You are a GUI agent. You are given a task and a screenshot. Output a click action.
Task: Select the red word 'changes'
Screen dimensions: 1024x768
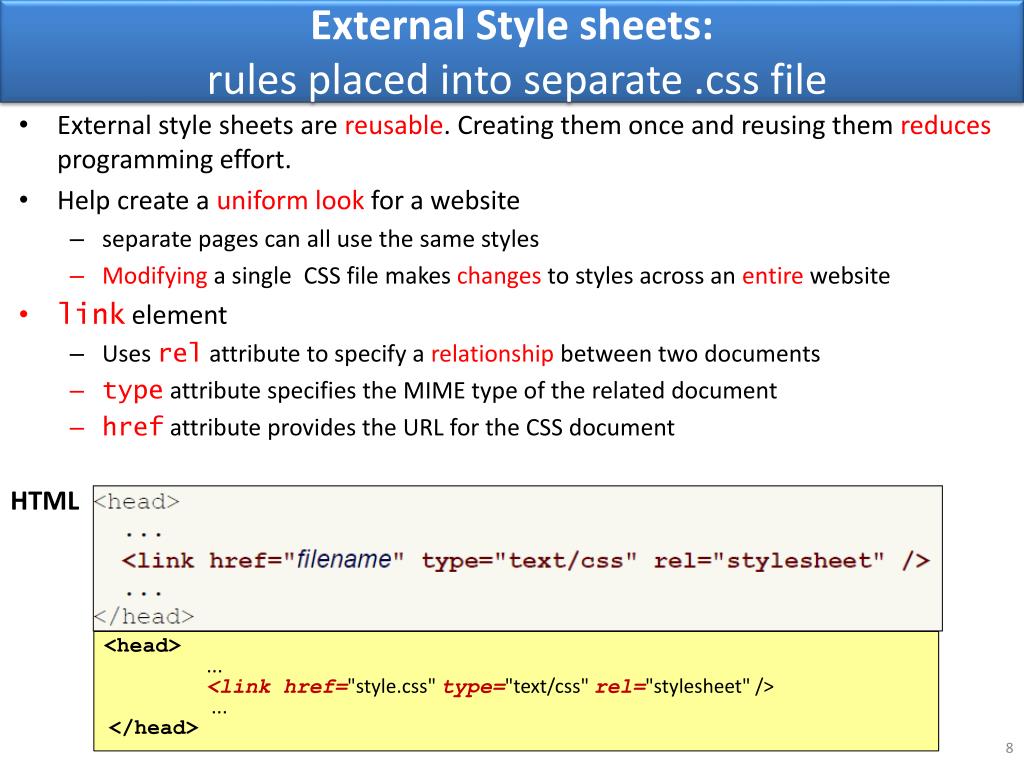pos(499,276)
